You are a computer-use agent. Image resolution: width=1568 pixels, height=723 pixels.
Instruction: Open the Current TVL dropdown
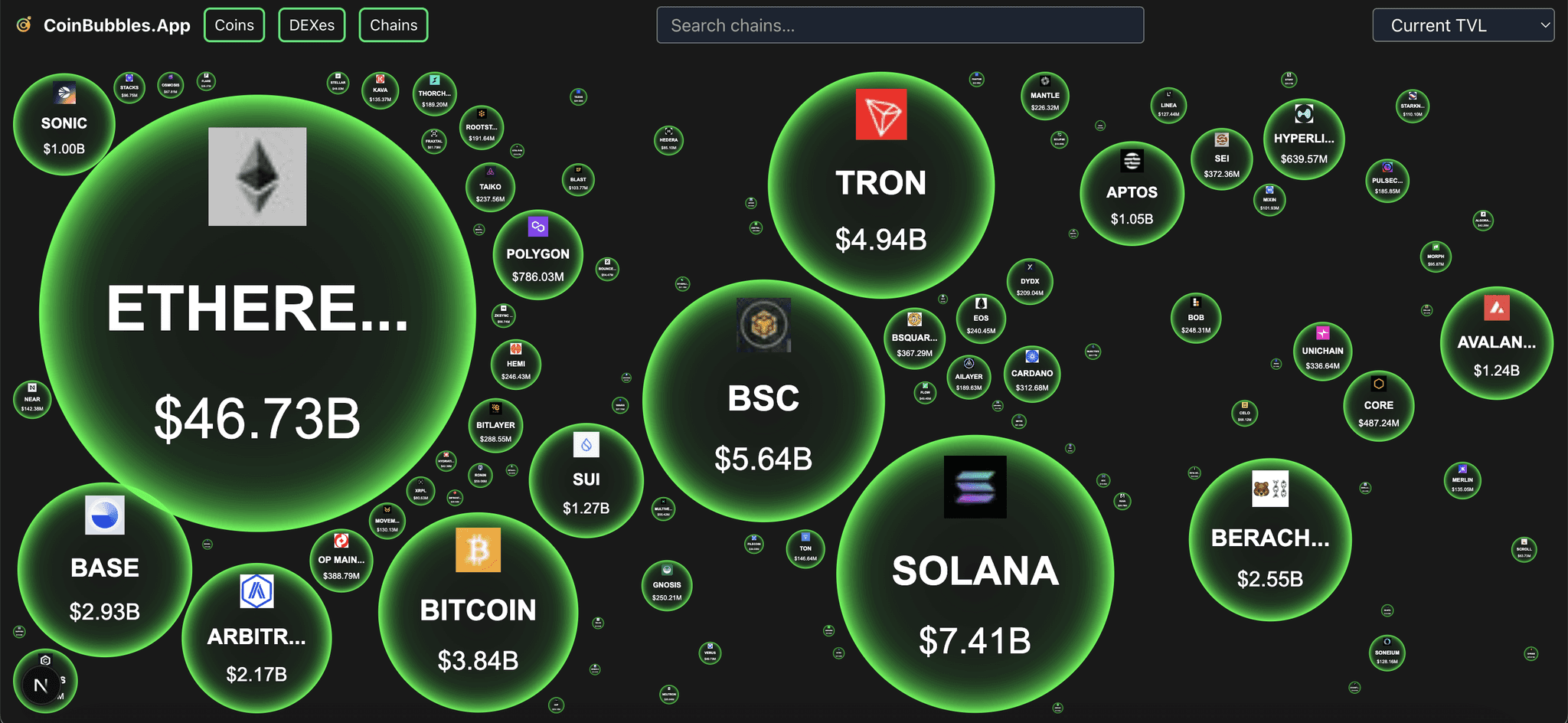[1463, 25]
